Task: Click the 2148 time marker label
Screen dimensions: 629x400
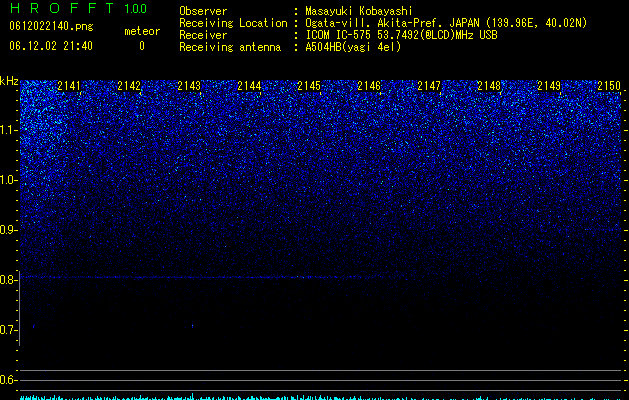Action: tap(489, 86)
